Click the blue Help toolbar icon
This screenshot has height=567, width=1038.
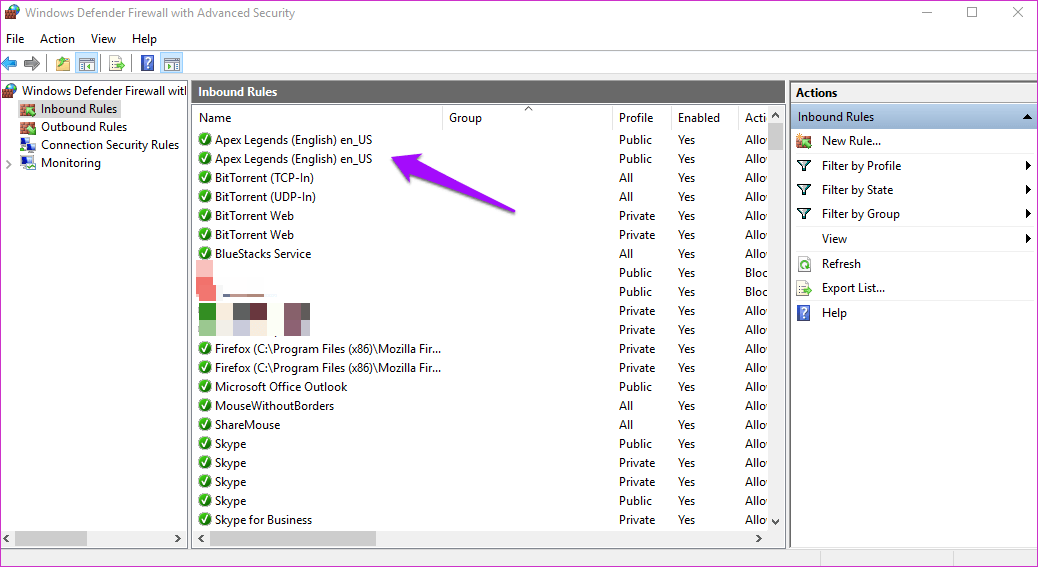coord(148,64)
